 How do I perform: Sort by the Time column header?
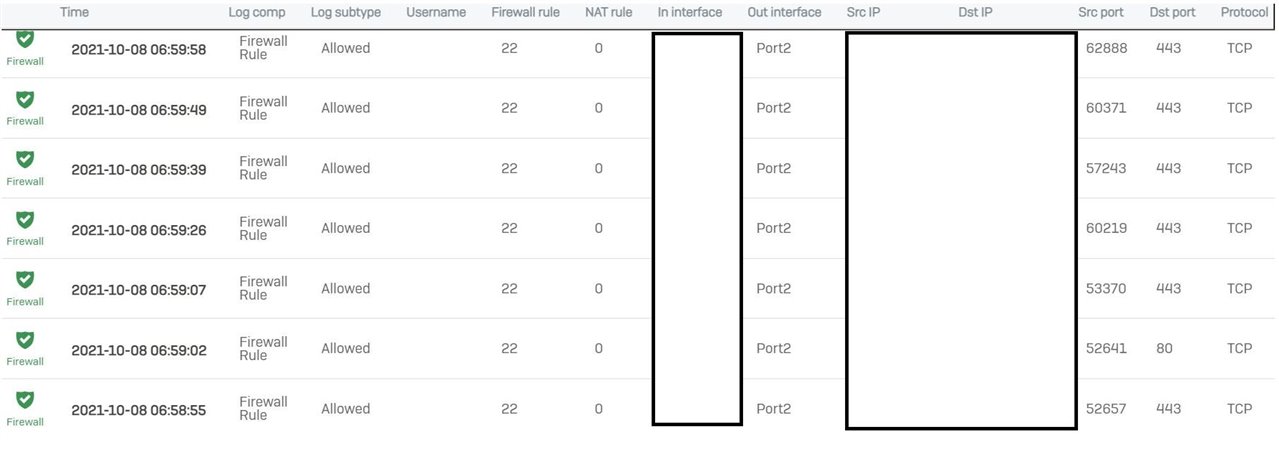click(x=74, y=12)
